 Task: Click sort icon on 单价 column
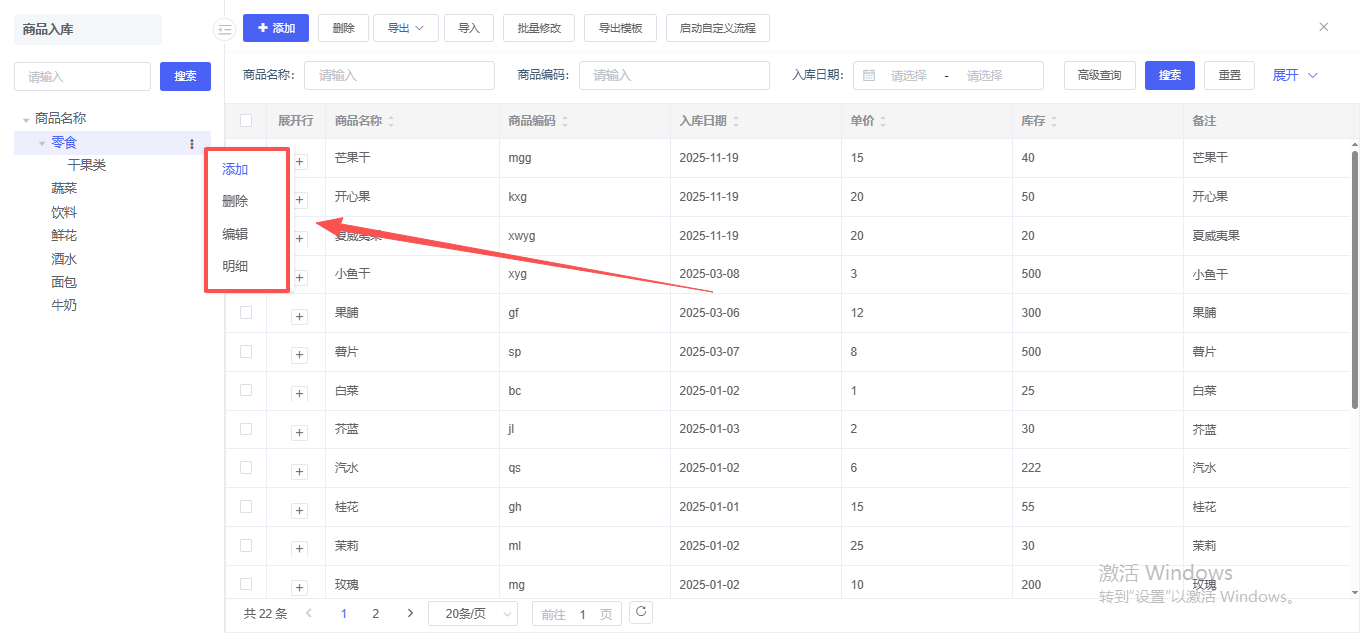883,121
